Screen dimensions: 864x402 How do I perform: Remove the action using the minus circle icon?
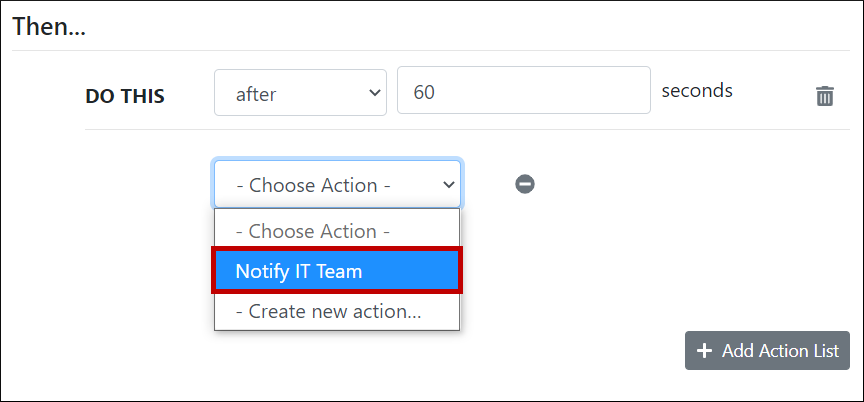pyautogui.click(x=525, y=184)
